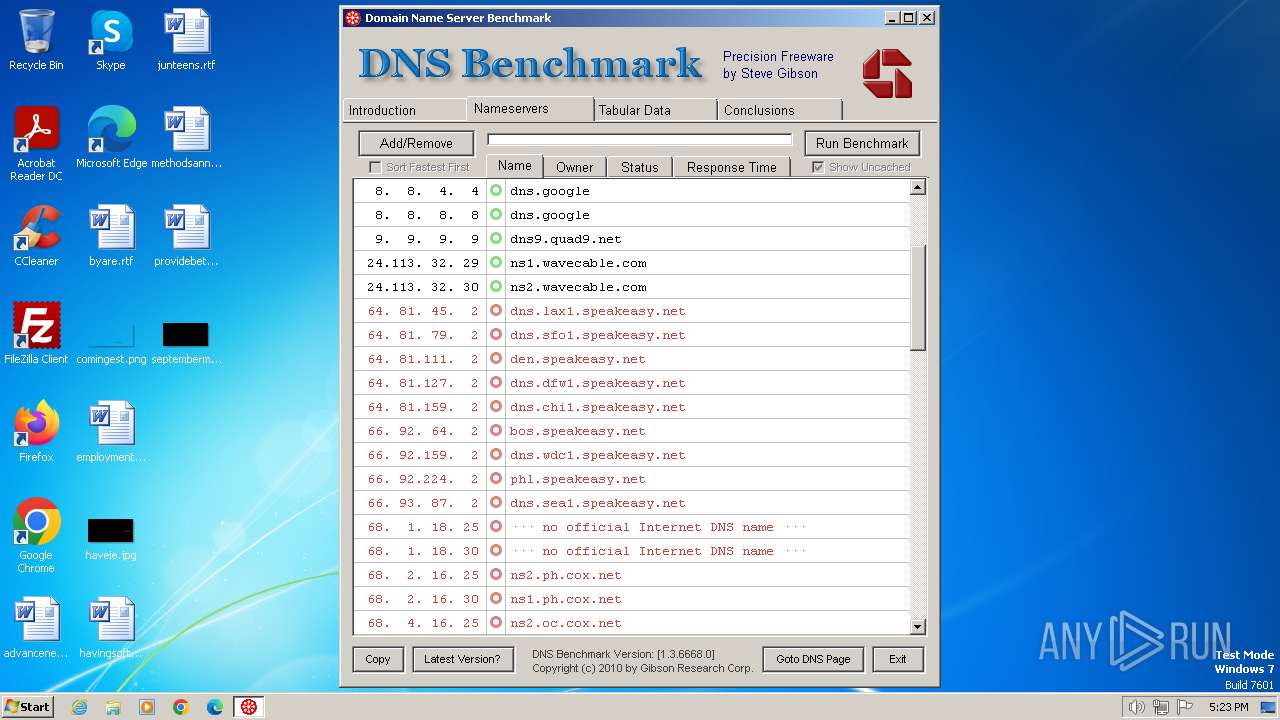1280x720 pixels.
Task: Click Add/Remove button
Action: [416, 143]
